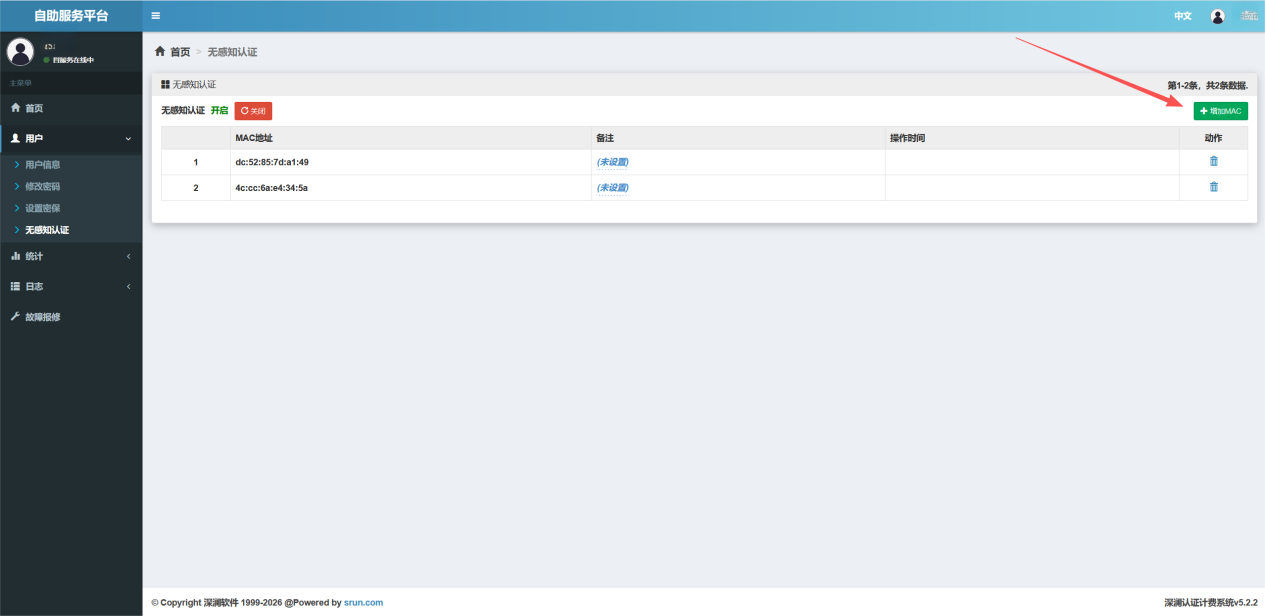Turn off 无感知认证 with the 关闭 button

(253, 111)
